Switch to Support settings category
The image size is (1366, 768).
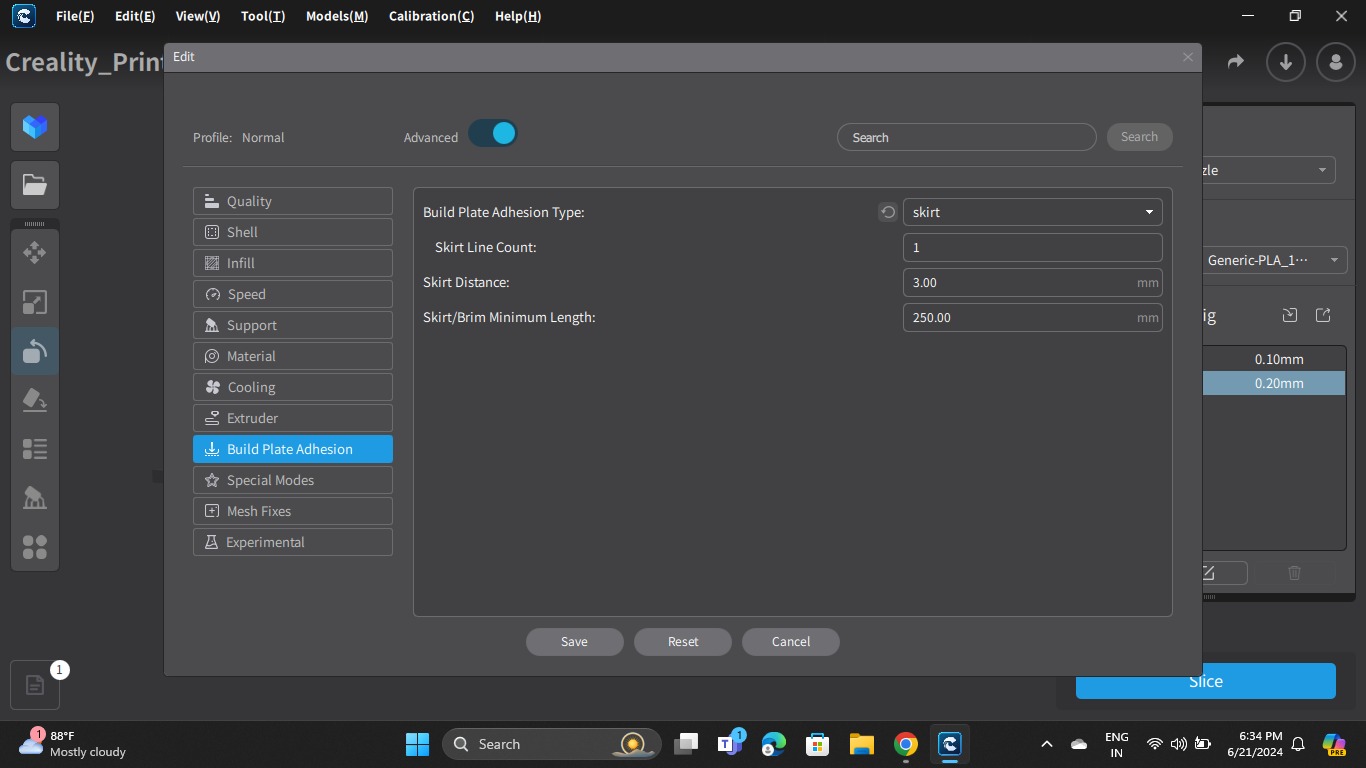(x=293, y=325)
